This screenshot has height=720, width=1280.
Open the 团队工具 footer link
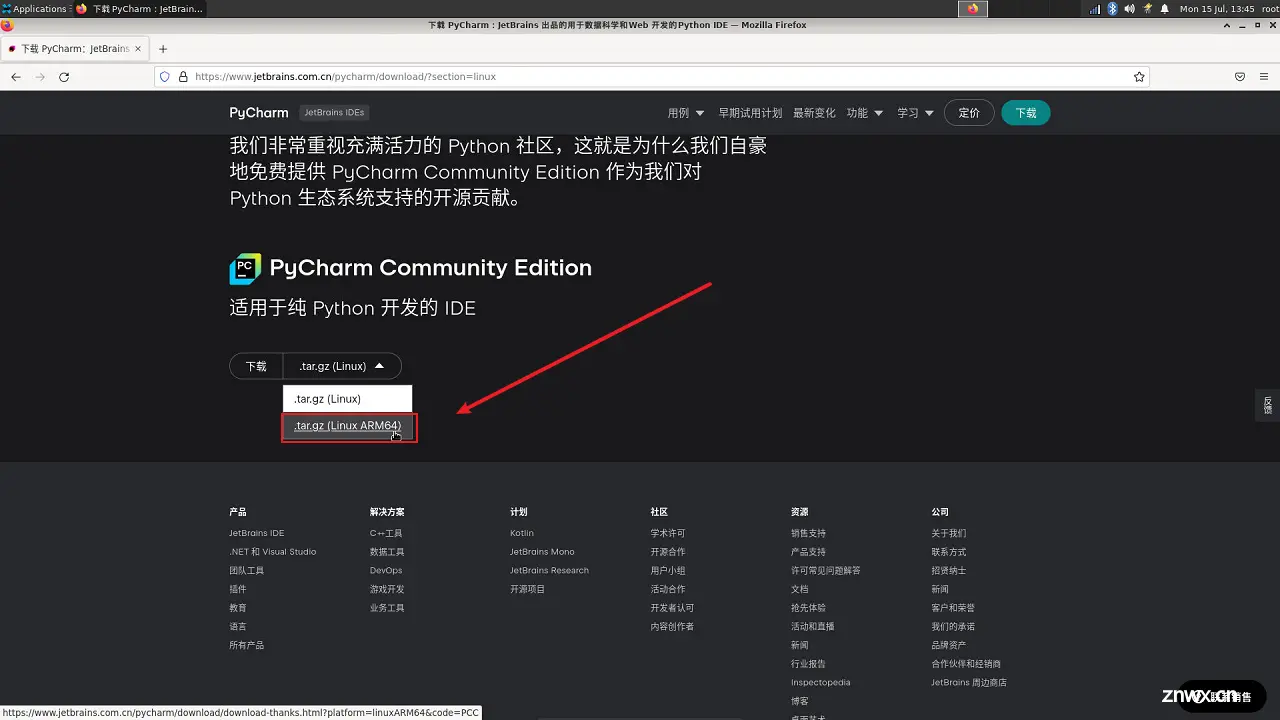coord(246,571)
